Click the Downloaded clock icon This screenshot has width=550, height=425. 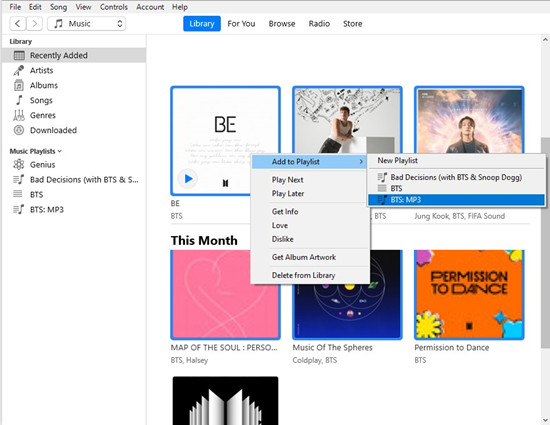[x=19, y=130]
